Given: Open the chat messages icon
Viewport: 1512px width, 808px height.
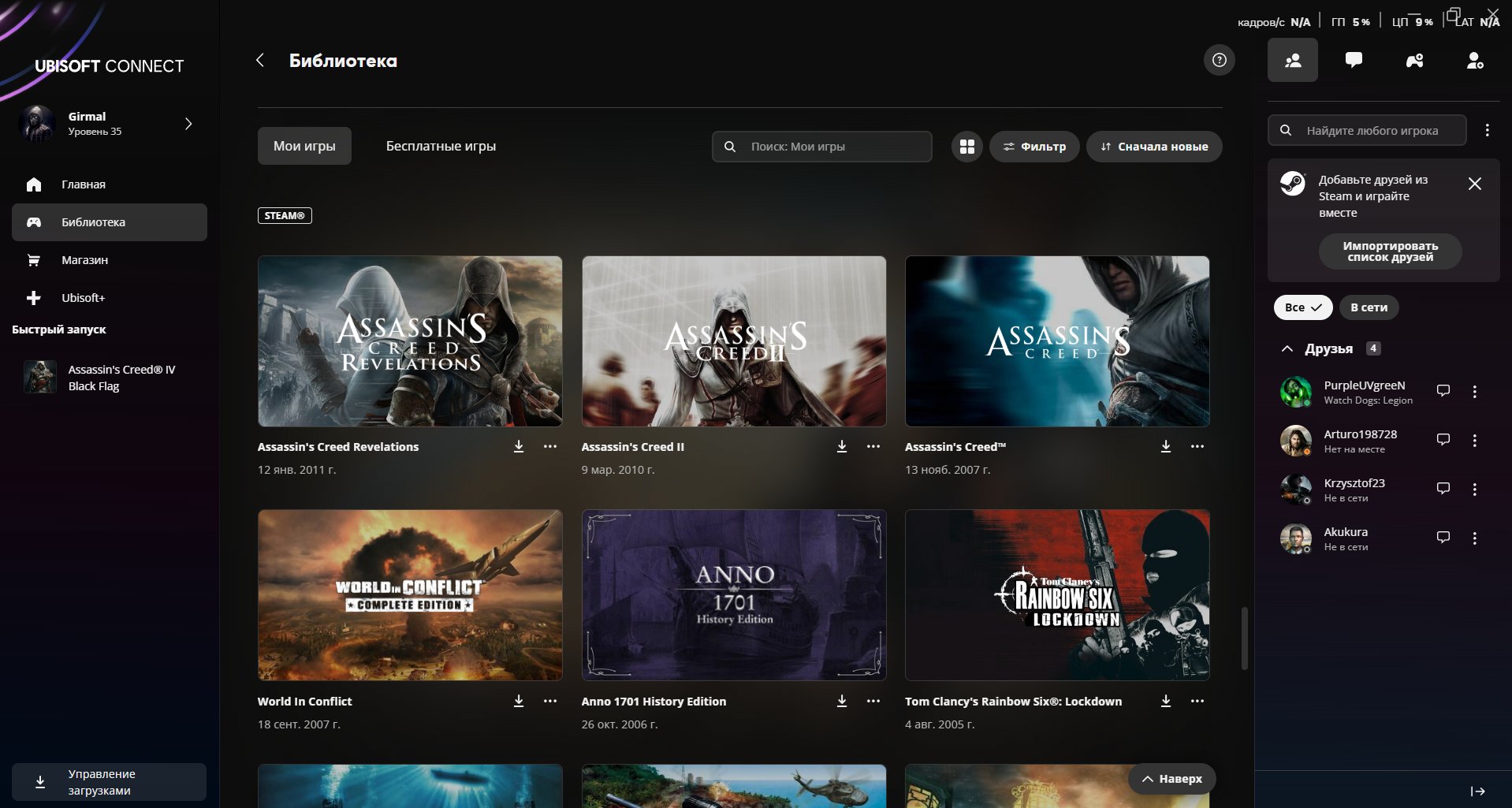Looking at the screenshot, I should tap(1354, 60).
